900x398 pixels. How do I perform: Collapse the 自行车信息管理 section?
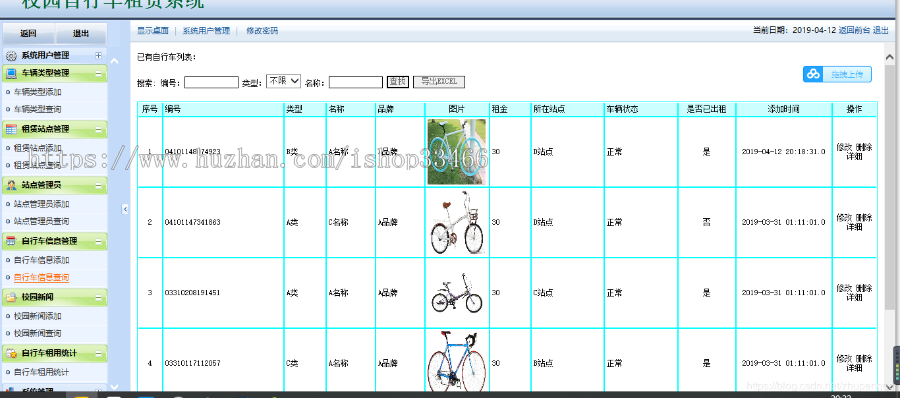pos(98,241)
